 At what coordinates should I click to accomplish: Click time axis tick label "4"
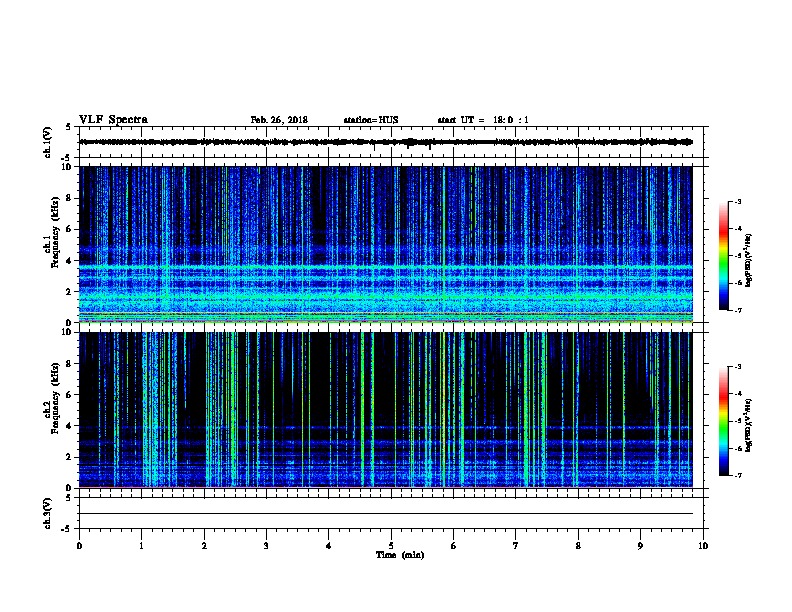[x=329, y=546]
